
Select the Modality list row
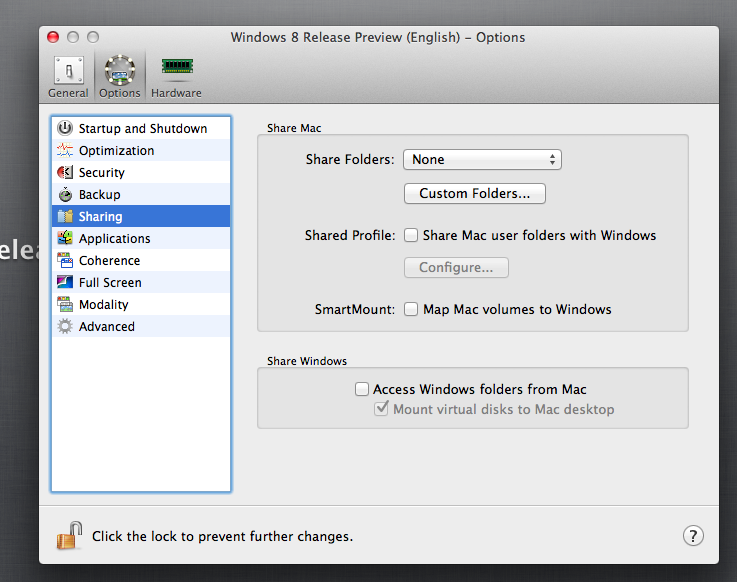[x=141, y=305]
